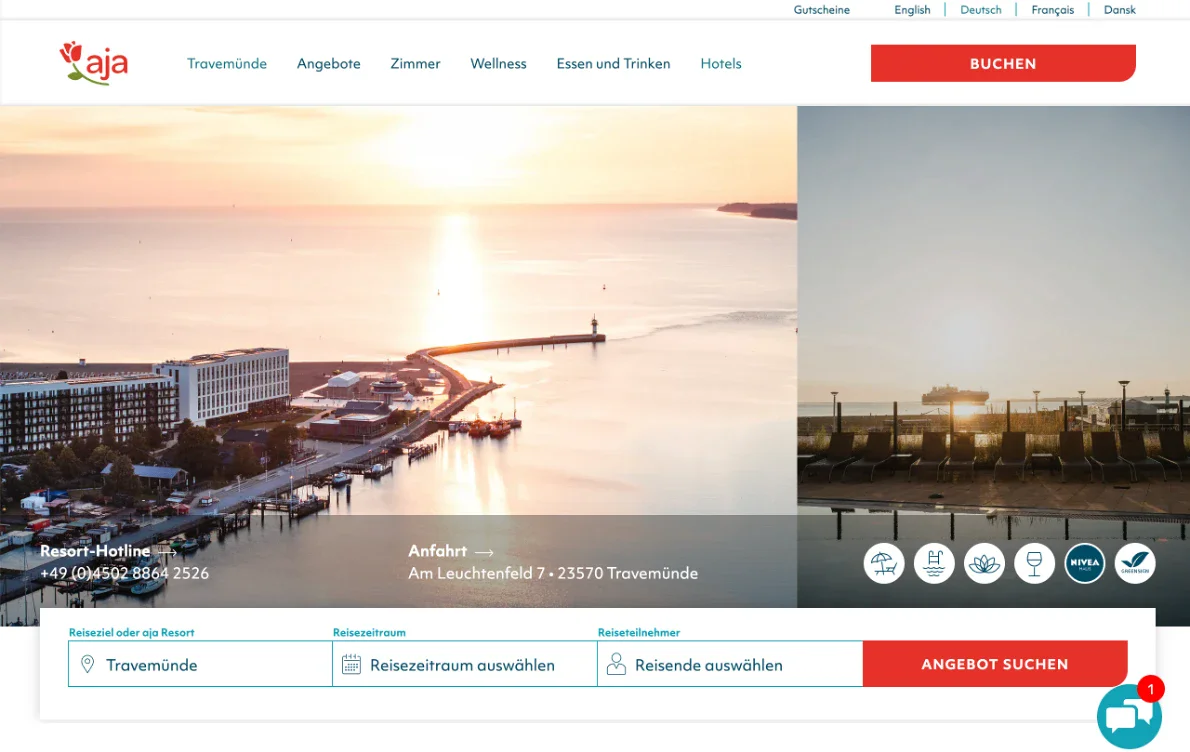Switch language to English
Screen dimensions: 1190x752
coord(911,10)
